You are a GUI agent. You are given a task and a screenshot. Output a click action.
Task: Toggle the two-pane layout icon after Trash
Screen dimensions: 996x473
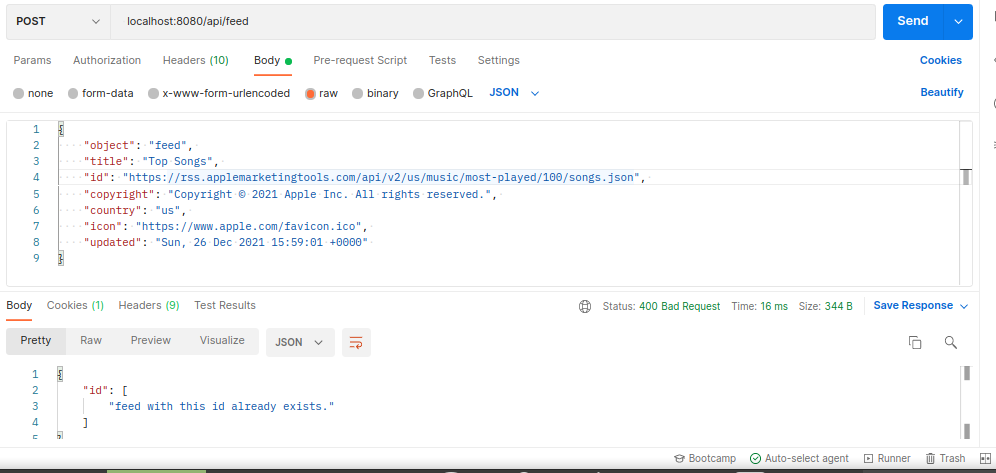pos(986,458)
